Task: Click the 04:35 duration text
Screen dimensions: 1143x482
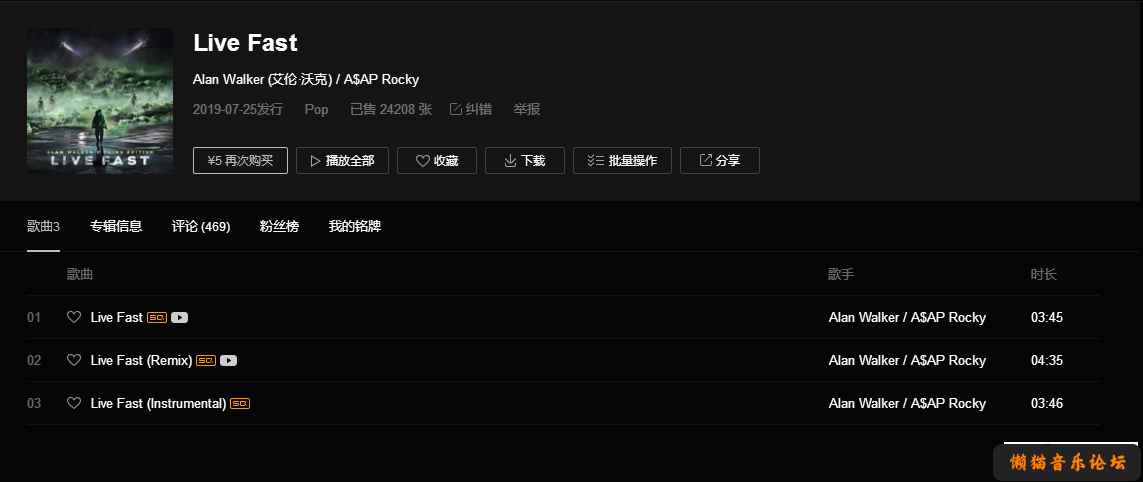Action: (1047, 360)
